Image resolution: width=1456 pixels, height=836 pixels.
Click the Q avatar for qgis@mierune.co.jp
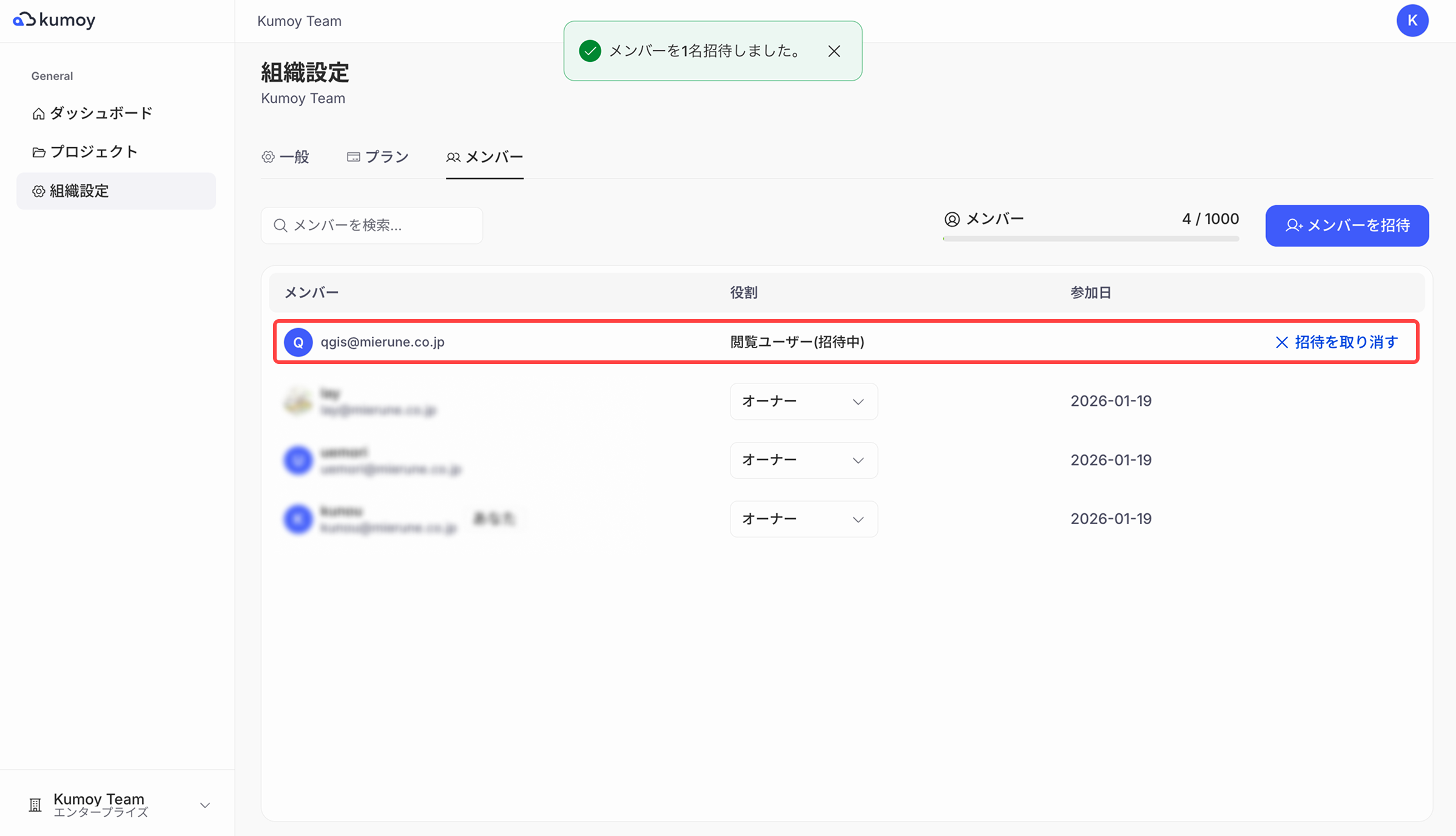coord(298,342)
